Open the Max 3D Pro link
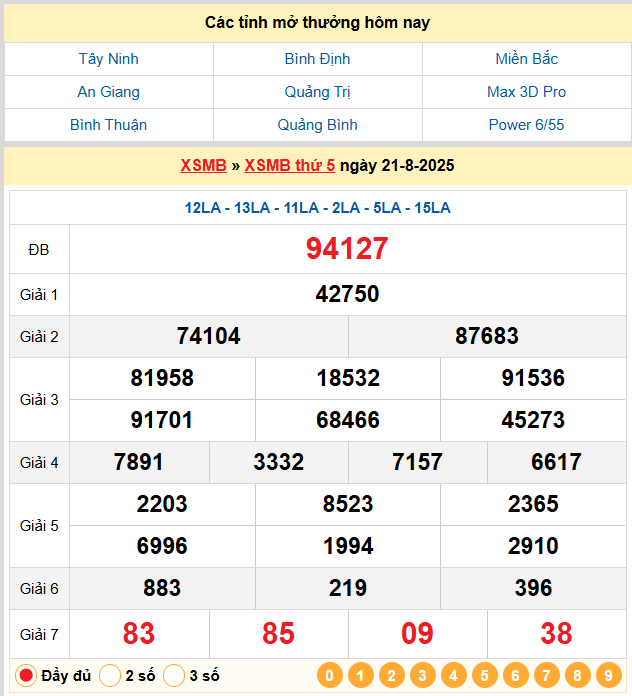 [x=526, y=92]
